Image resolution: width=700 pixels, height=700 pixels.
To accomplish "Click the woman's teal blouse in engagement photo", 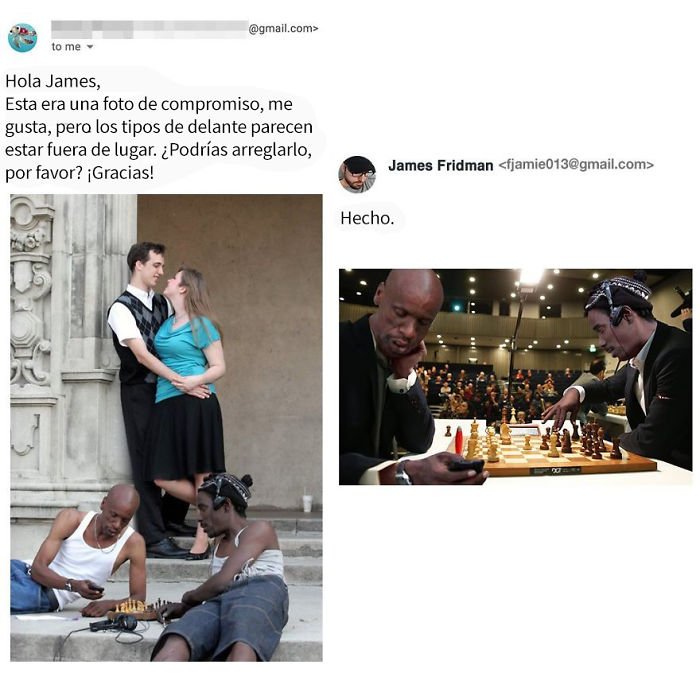I will [x=187, y=358].
